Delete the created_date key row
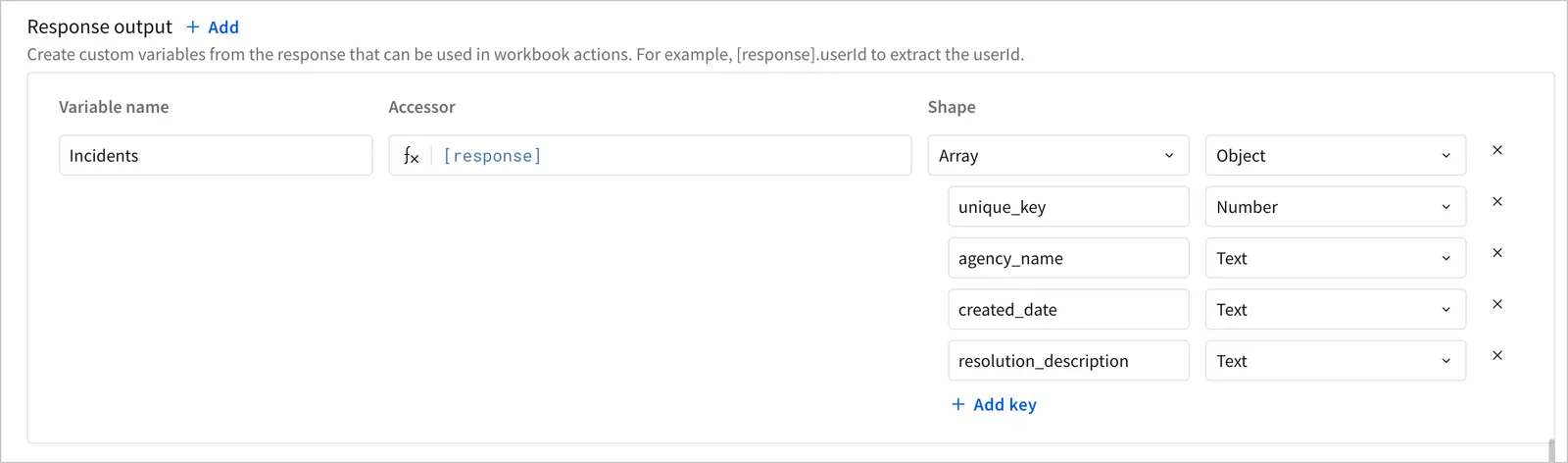1568x463 pixels. click(1496, 304)
